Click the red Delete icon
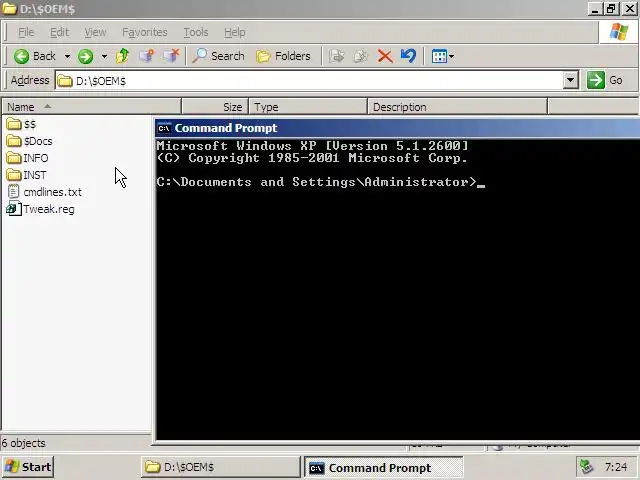The height and width of the screenshot is (480, 640). [385, 56]
